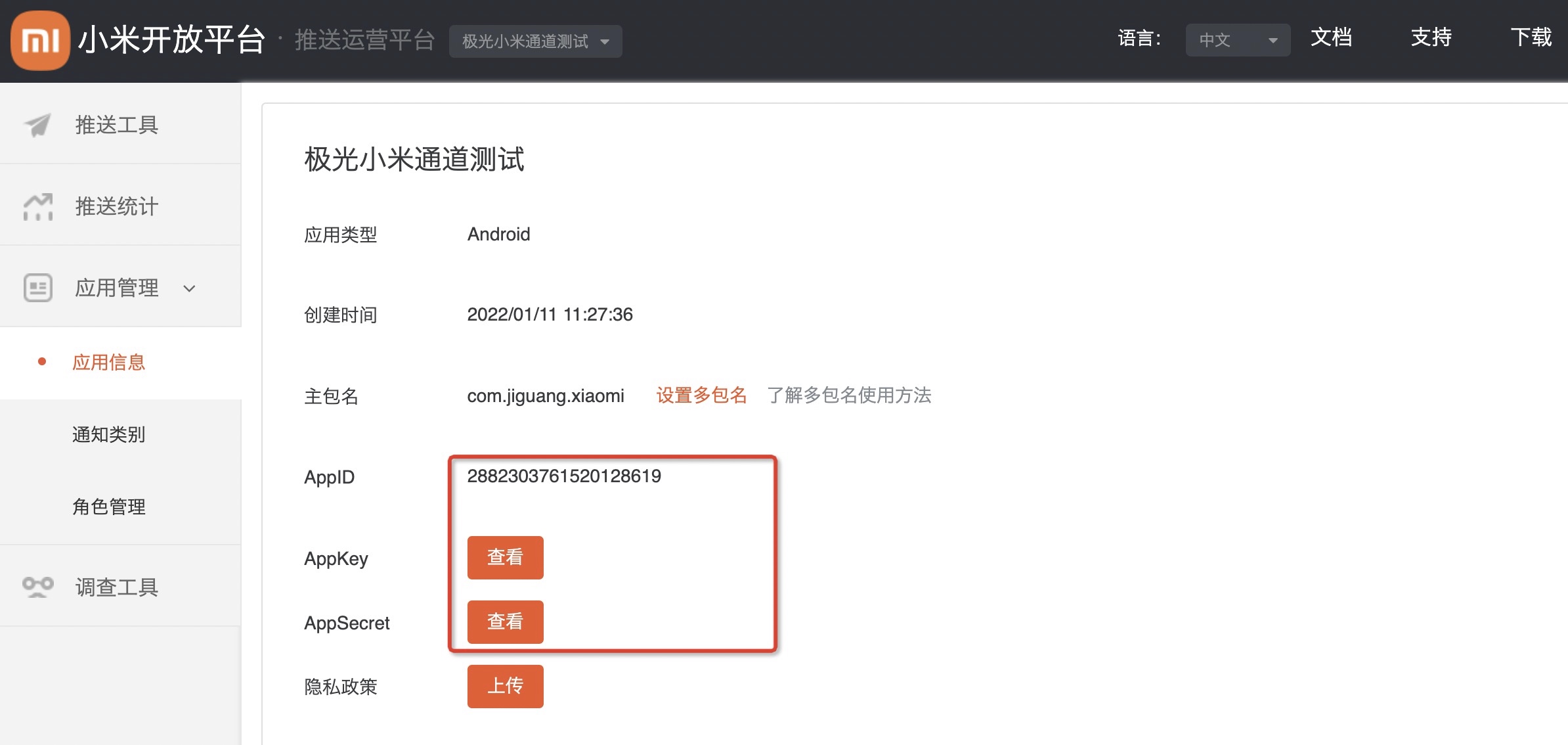Click the 隐私政策 field label
This screenshot has width=1568, height=745.
341,687
